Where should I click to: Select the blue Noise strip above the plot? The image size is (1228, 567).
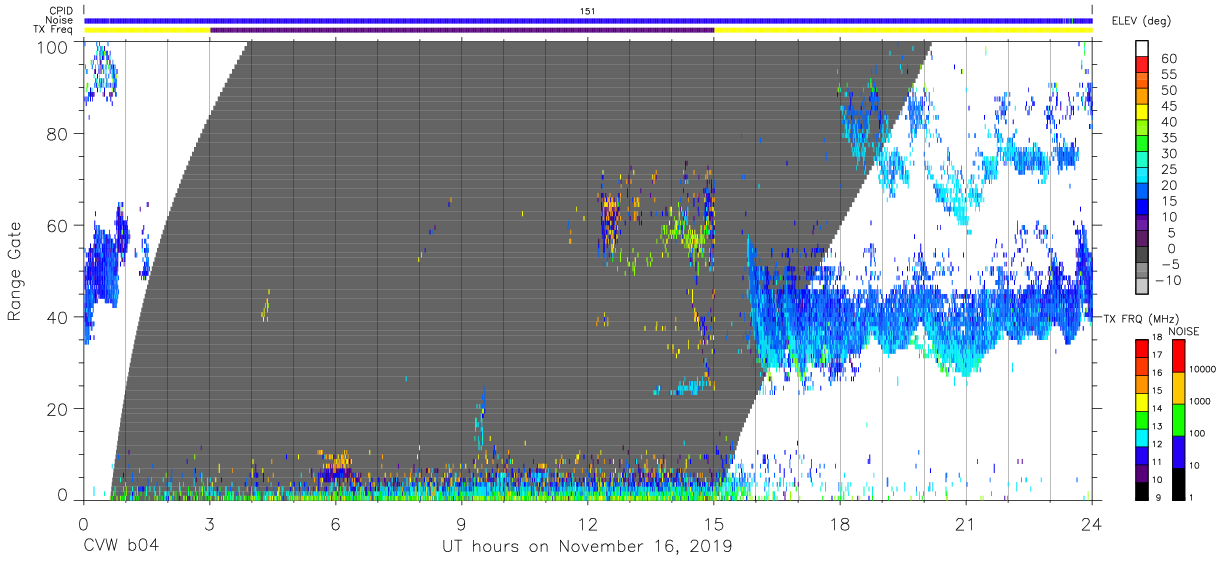[x=587, y=20]
